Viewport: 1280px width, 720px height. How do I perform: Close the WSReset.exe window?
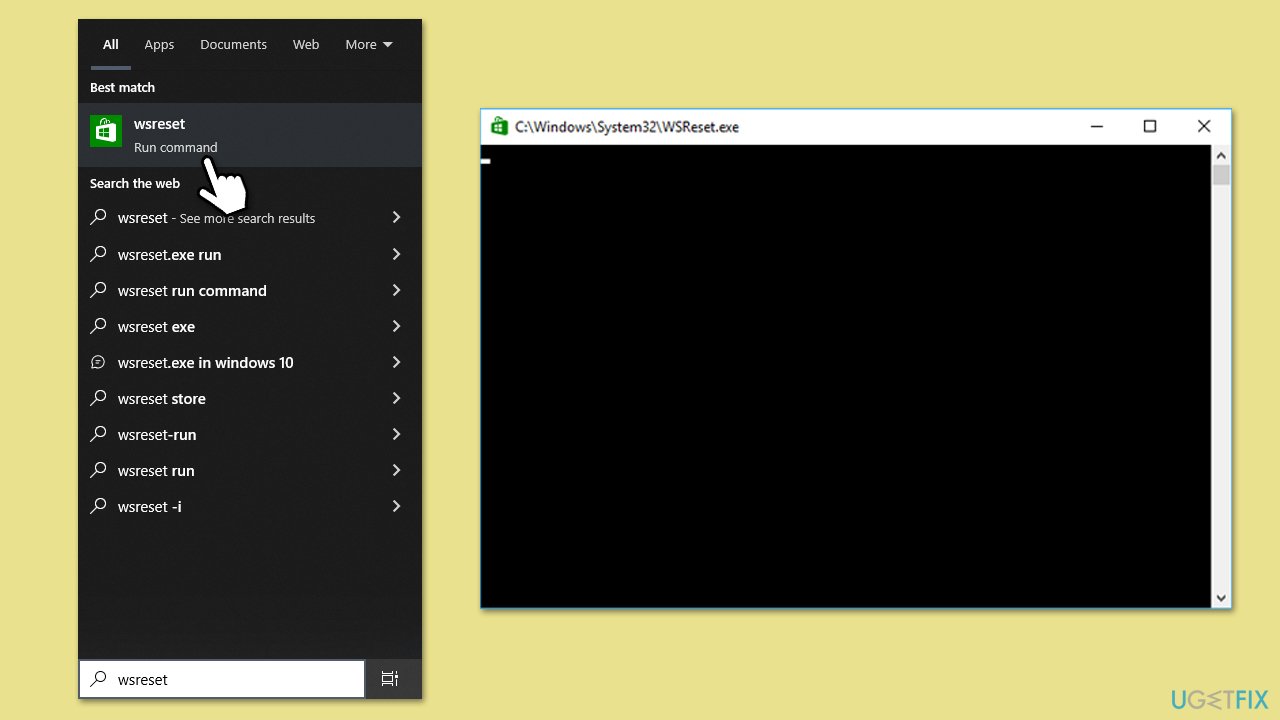1204,126
